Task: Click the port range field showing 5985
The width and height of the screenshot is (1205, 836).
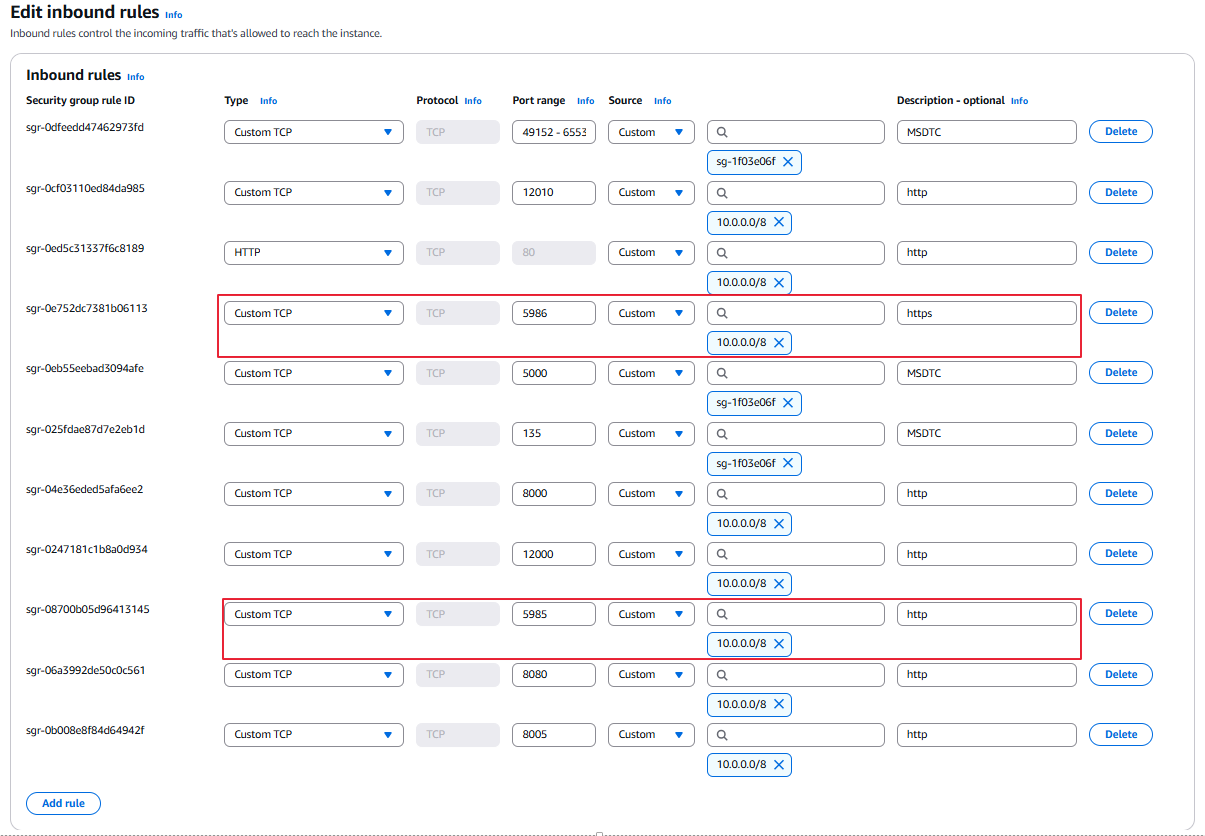Action: click(553, 614)
